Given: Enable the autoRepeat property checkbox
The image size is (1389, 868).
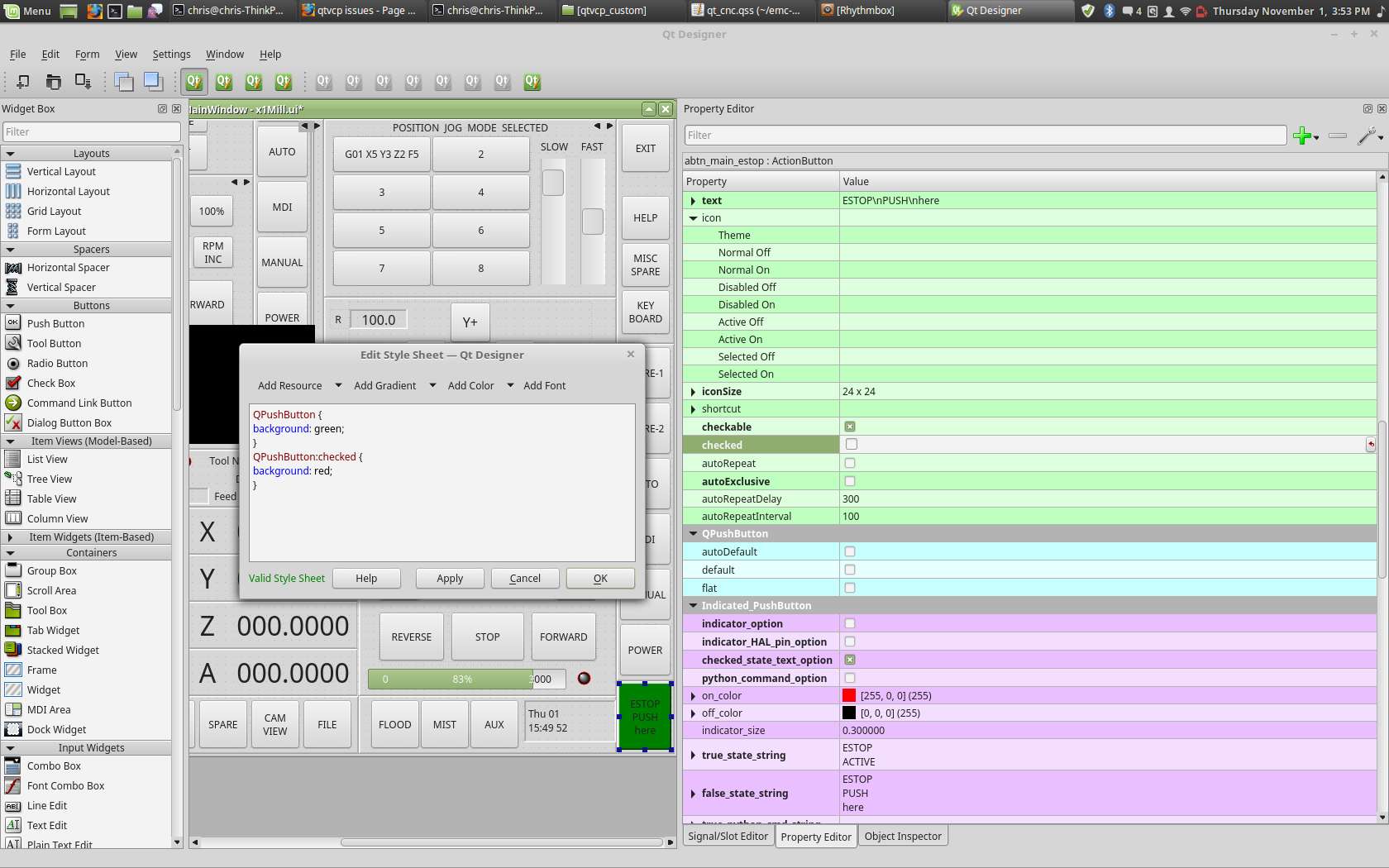Looking at the screenshot, I should click(850, 463).
